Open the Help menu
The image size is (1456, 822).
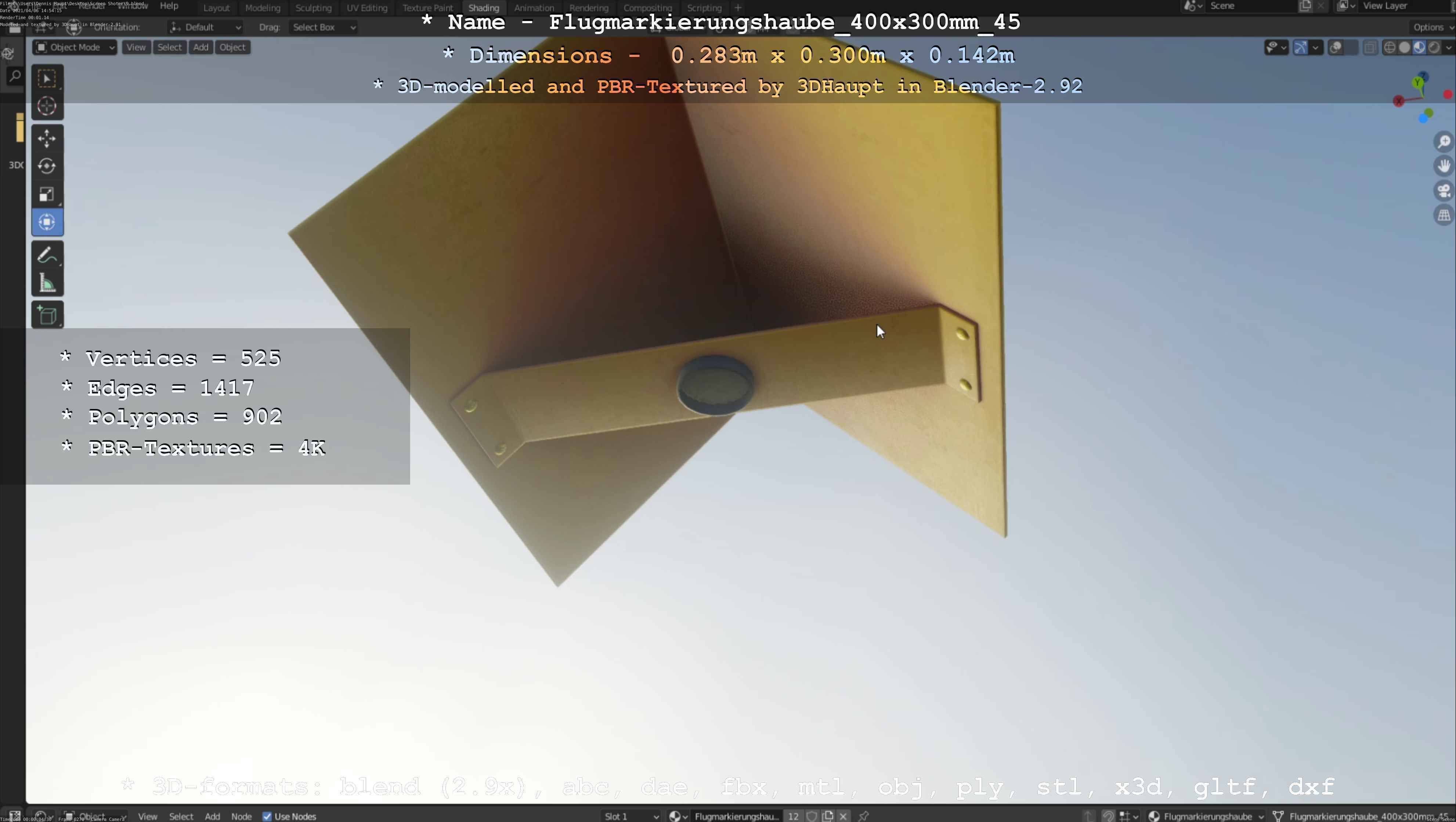click(169, 6)
